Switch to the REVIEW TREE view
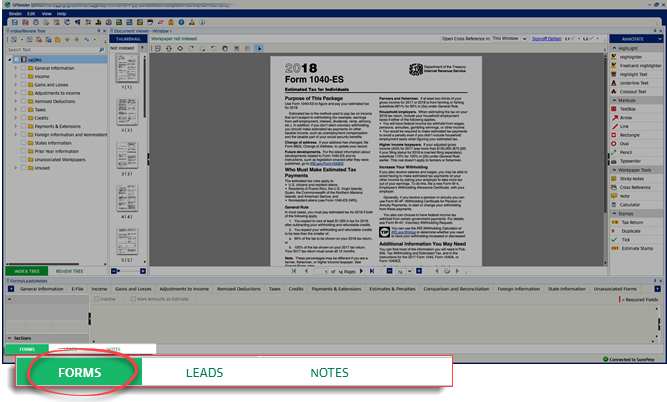 coord(69,270)
